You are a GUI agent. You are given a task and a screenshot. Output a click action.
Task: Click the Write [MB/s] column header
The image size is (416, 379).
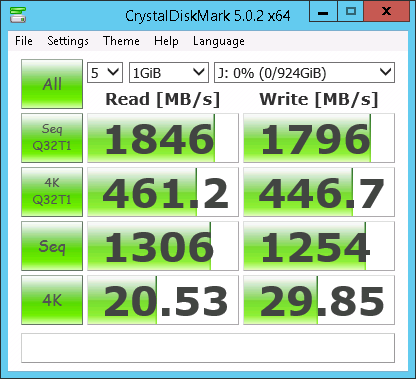319,99
